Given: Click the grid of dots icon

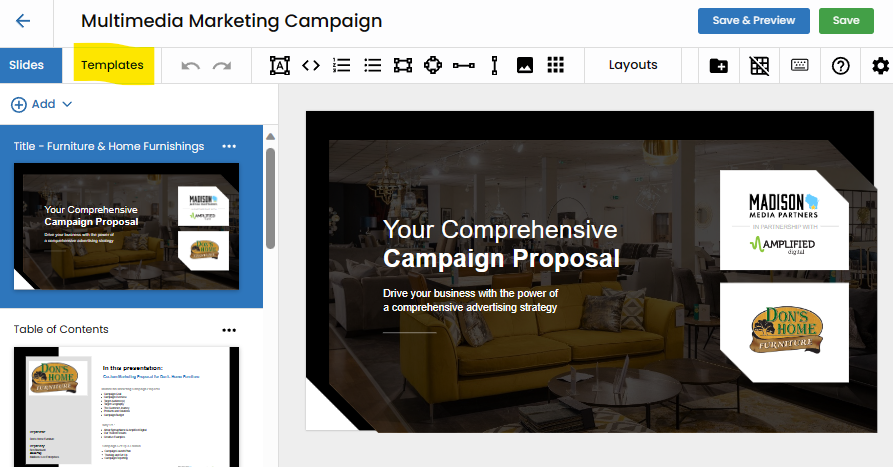Looking at the screenshot, I should click(x=555, y=66).
